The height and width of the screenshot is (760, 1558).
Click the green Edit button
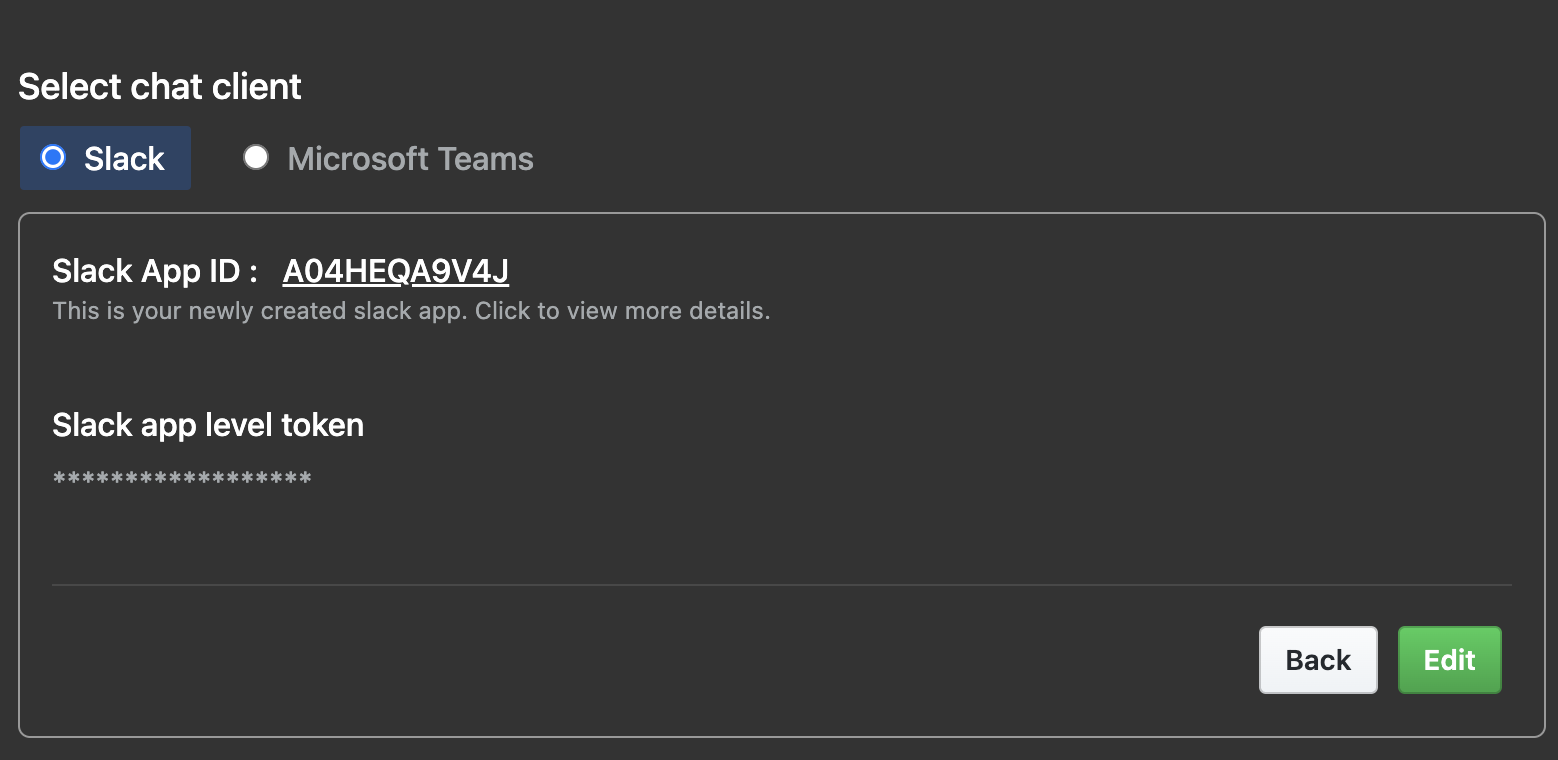pos(1449,660)
